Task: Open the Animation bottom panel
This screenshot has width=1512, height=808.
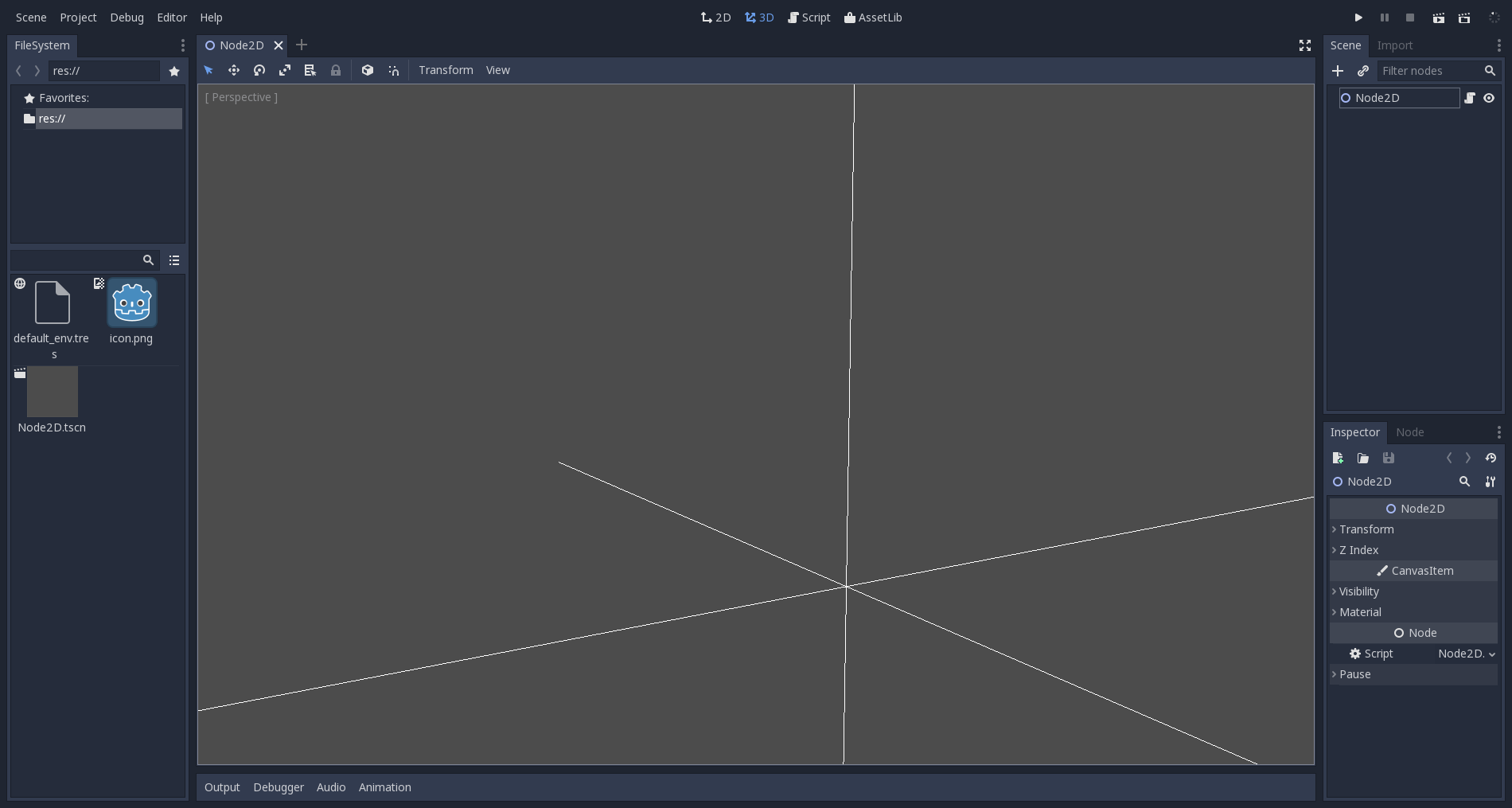Action: coord(384,787)
